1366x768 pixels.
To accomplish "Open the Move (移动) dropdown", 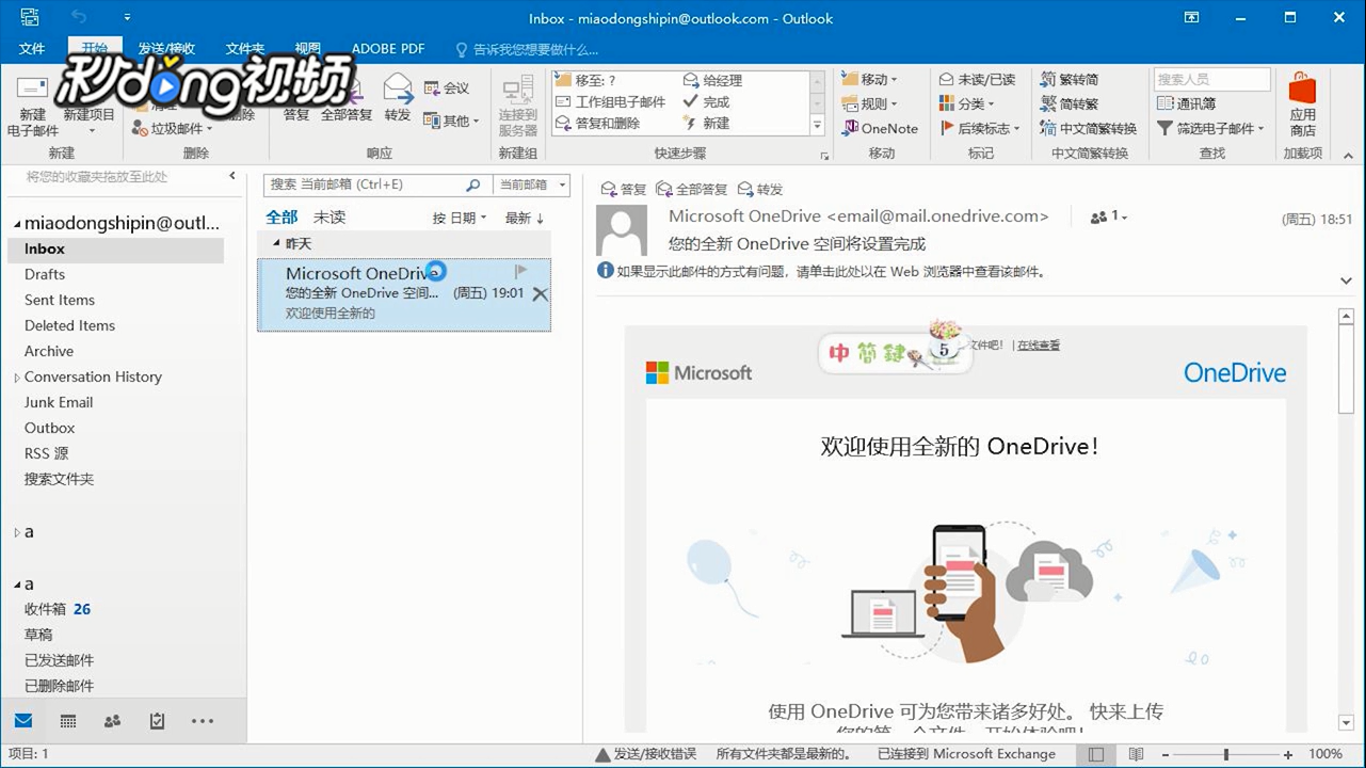I will click(x=869, y=79).
